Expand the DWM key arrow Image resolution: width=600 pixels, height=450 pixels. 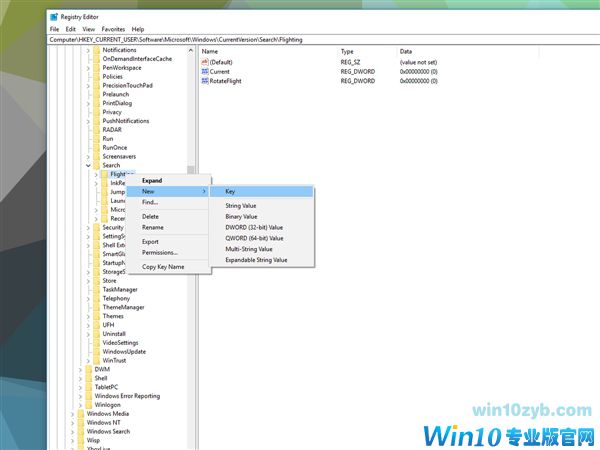[80, 370]
